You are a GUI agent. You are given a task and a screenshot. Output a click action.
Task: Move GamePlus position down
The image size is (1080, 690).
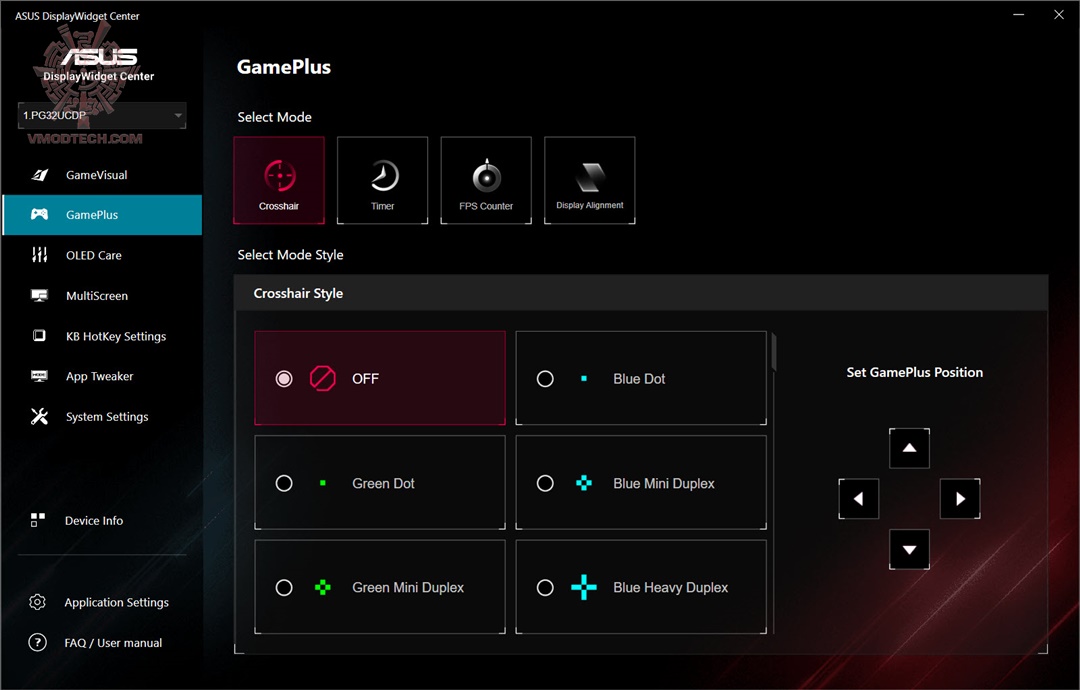909,550
